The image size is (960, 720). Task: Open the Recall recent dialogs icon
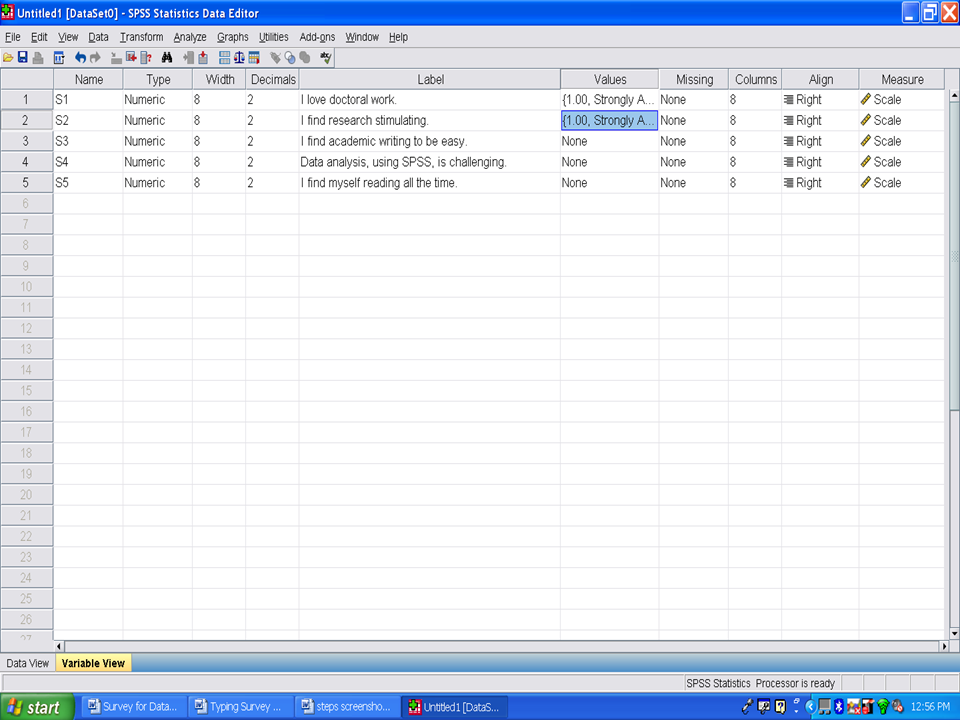tap(59, 58)
